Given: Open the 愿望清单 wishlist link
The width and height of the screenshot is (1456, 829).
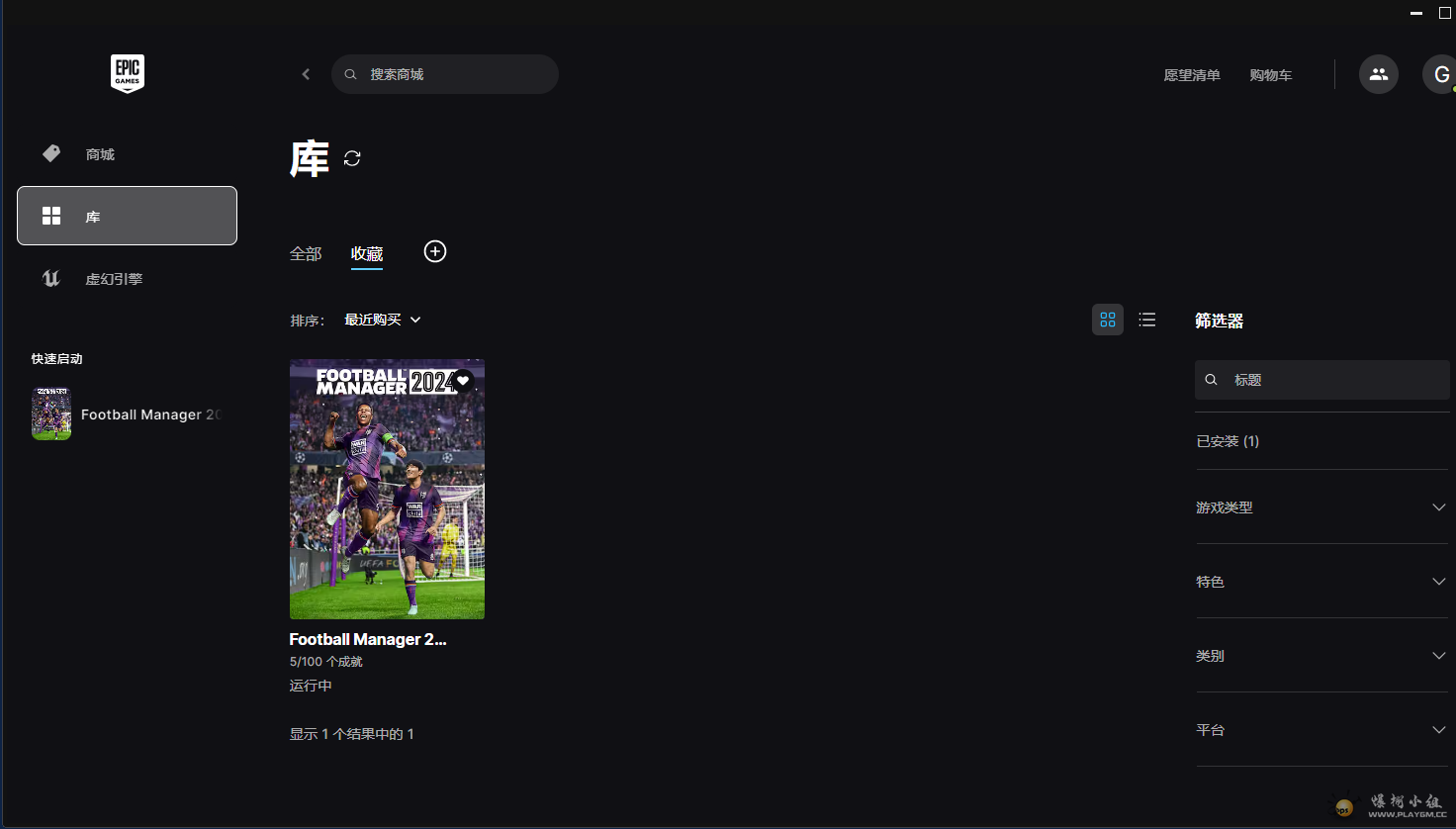Looking at the screenshot, I should (x=1192, y=75).
